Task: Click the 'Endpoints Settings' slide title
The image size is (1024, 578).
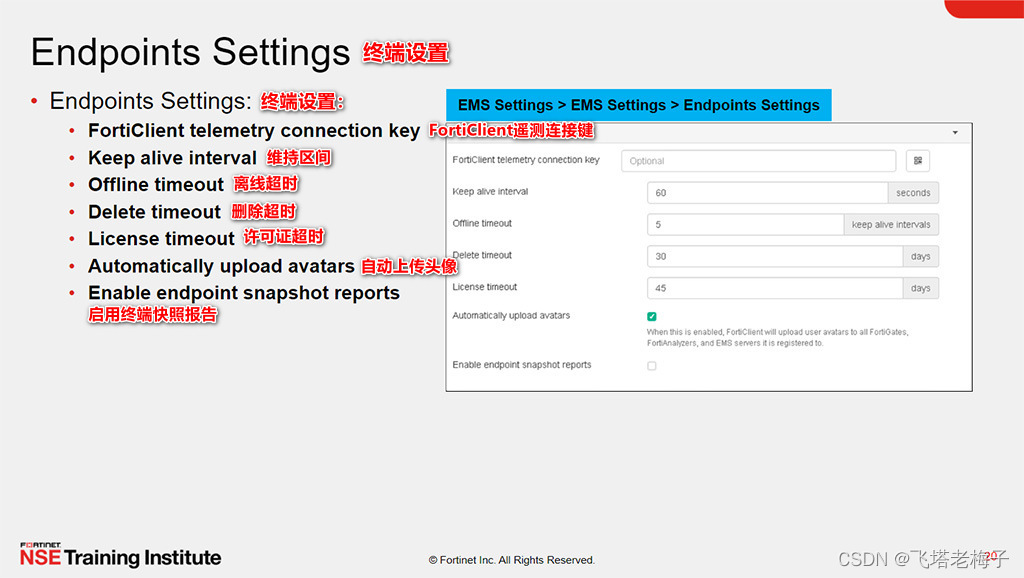Action: tap(190, 52)
